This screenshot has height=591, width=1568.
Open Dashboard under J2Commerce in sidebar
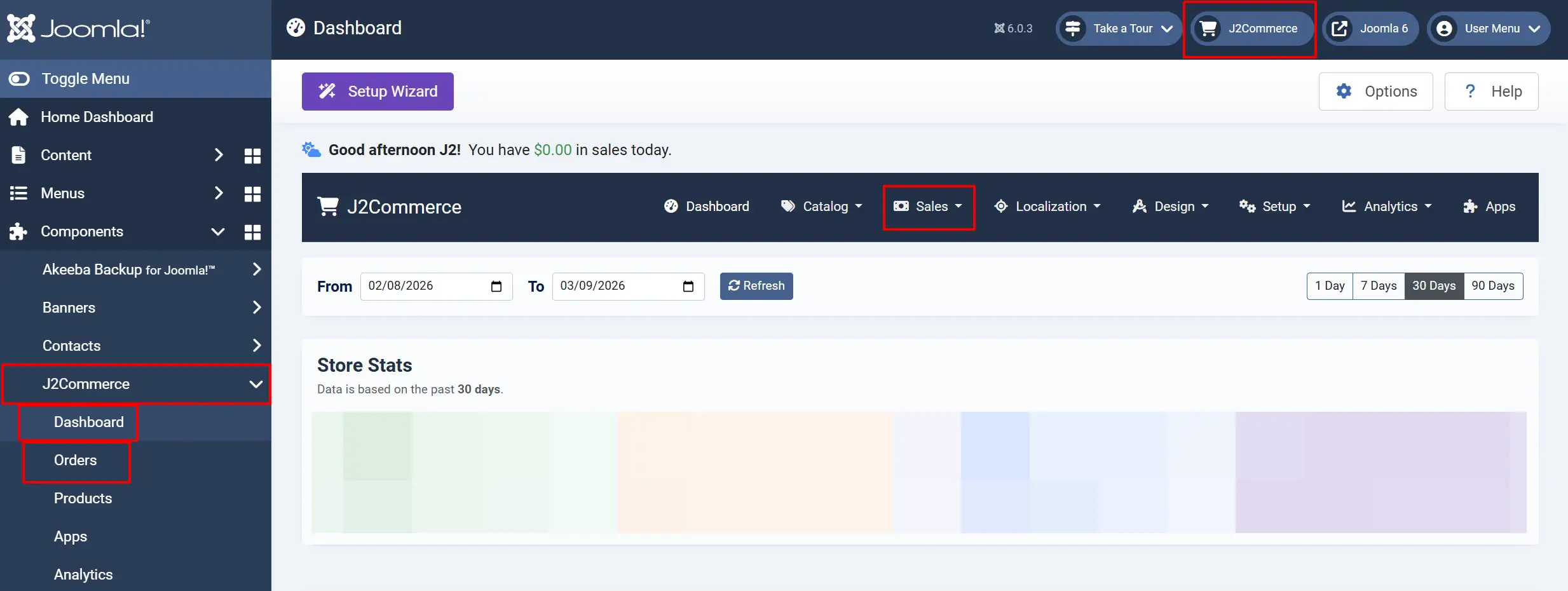(x=89, y=422)
